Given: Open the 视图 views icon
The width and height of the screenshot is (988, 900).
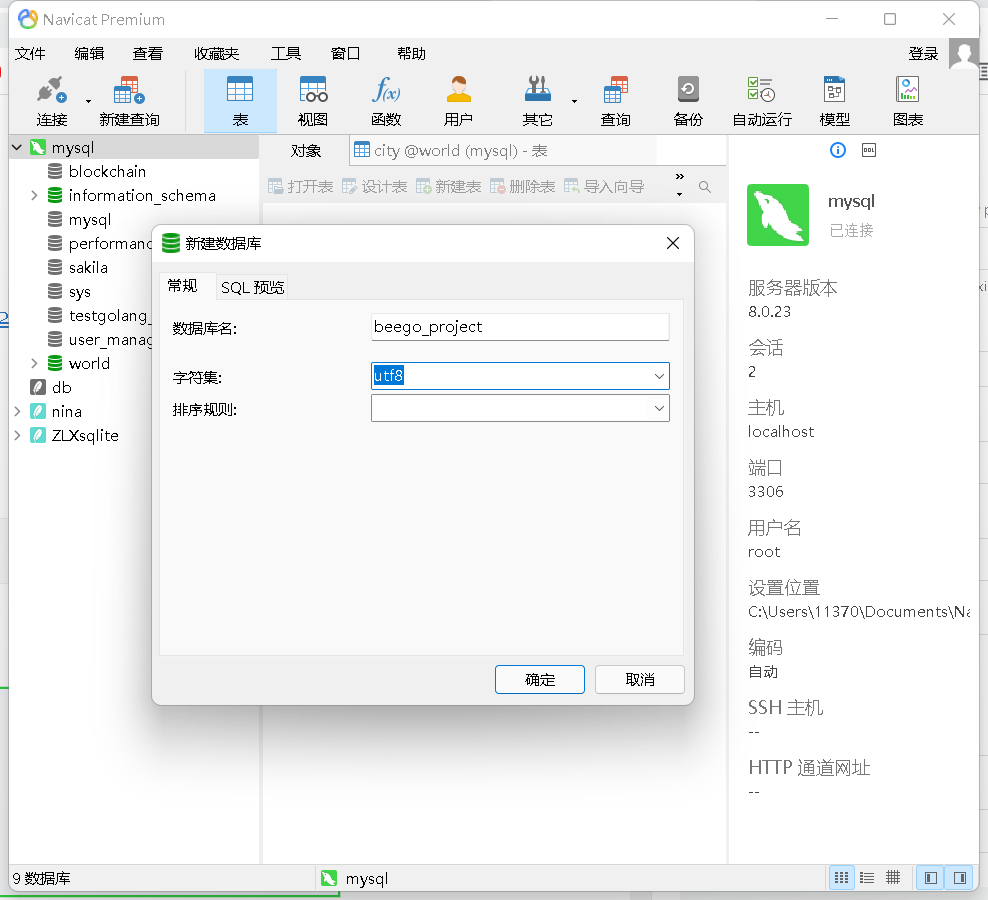Looking at the screenshot, I should [x=313, y=101].
